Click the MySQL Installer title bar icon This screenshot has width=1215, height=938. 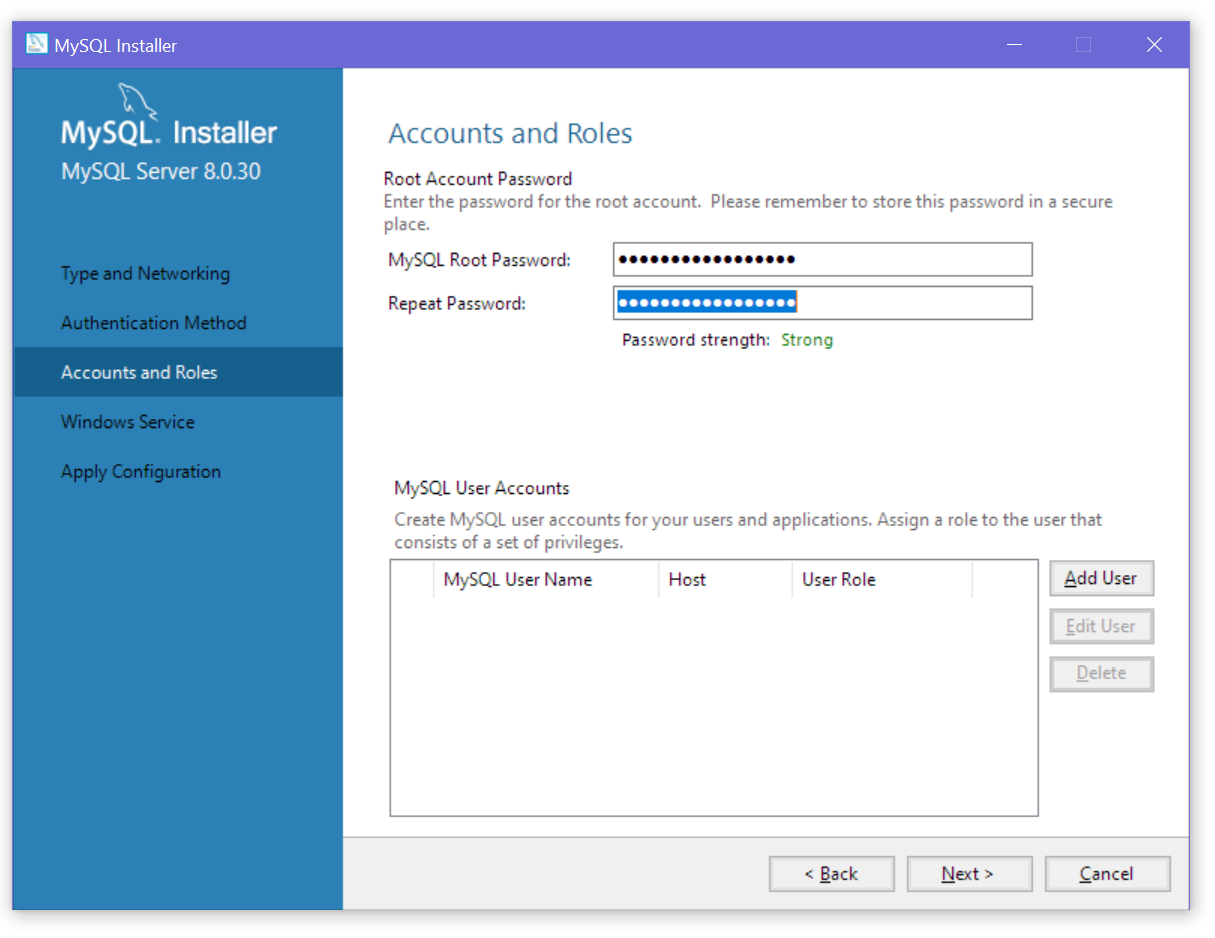pyautogui.click(x=37, y=44)
